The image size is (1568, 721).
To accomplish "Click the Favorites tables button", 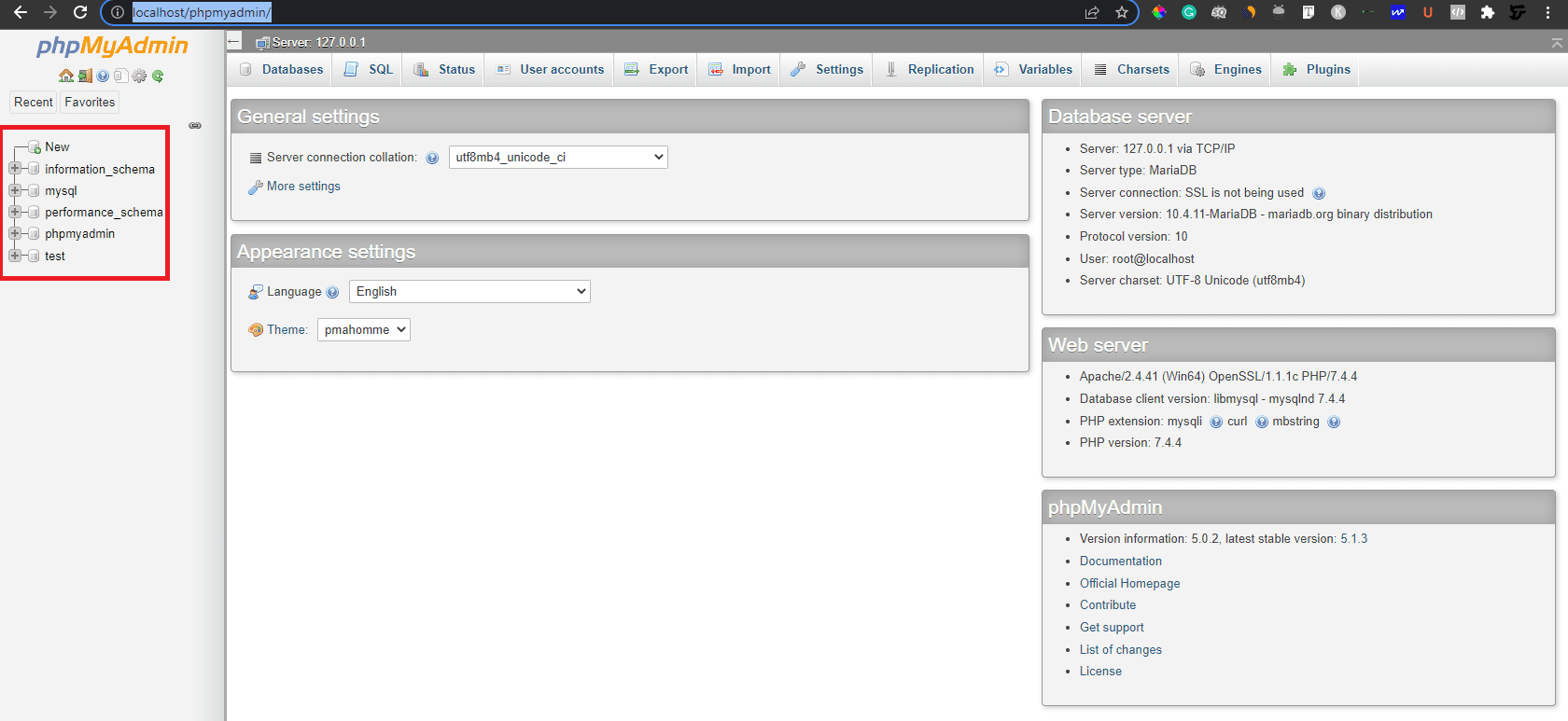I will (90, 103).
